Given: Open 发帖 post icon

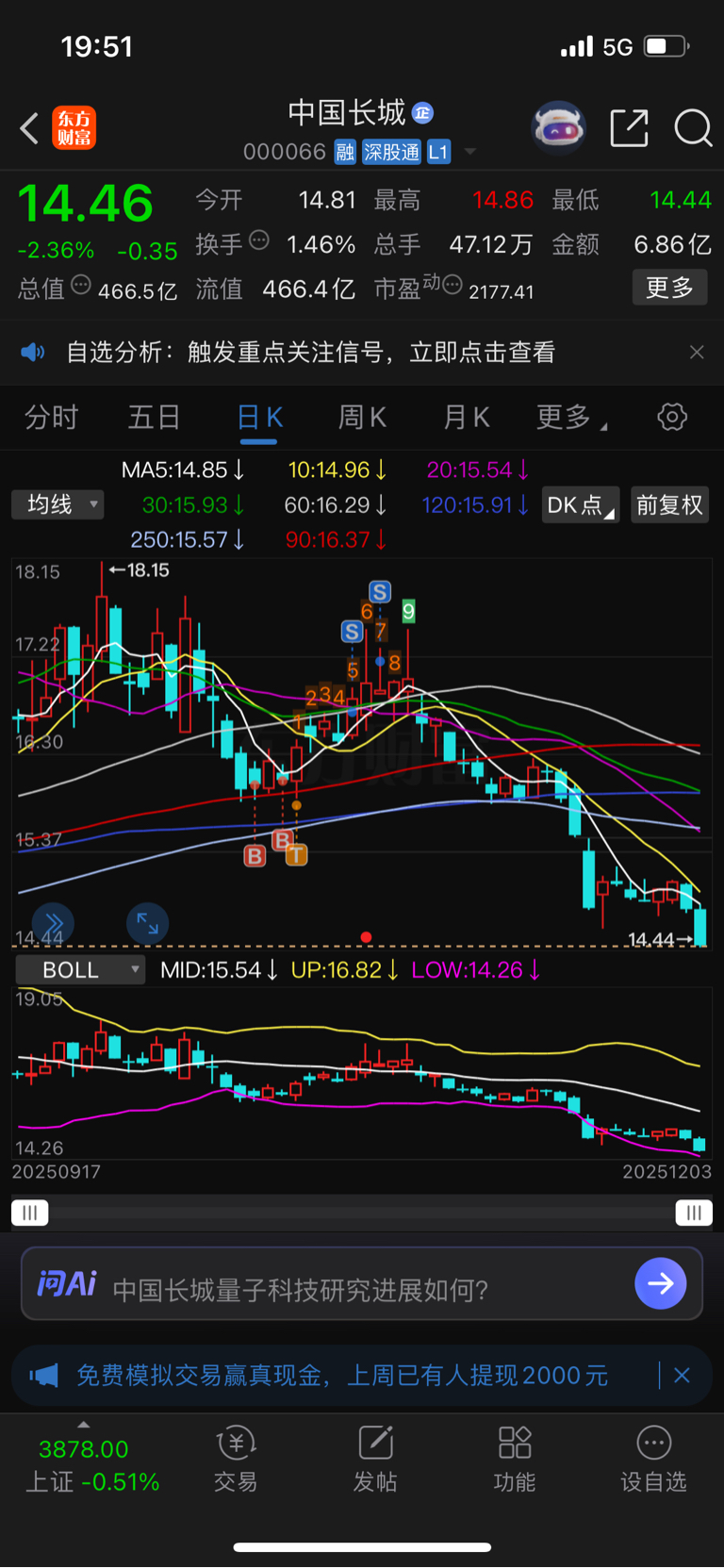Looking at the screenshot, I should [x=375, y=1460].
